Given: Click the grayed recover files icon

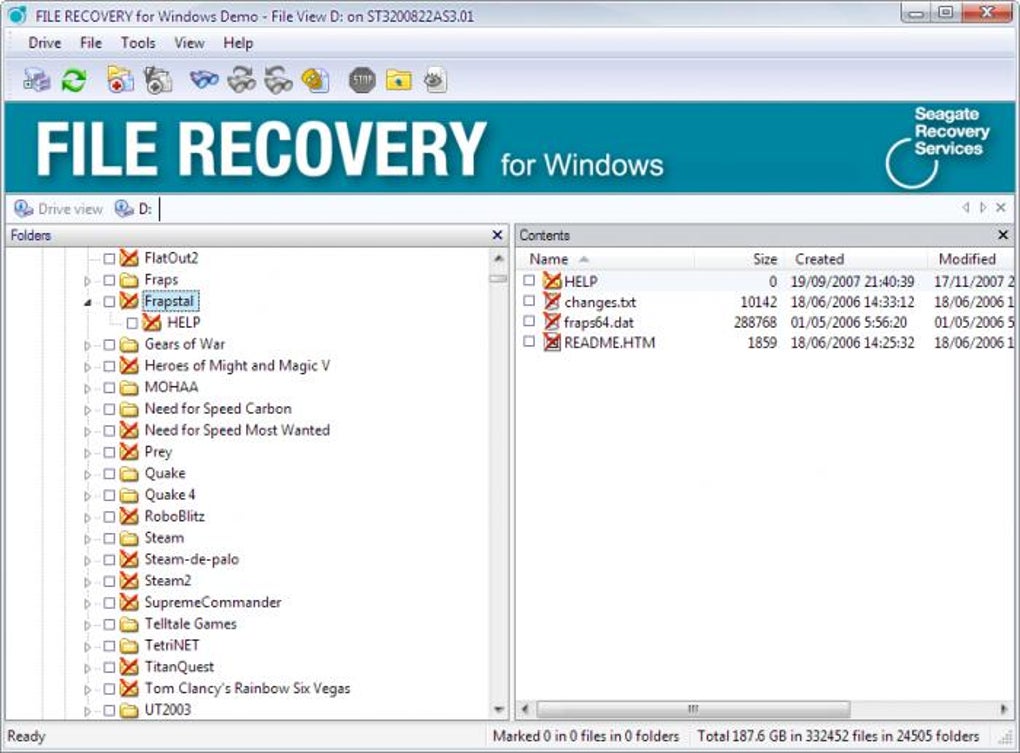Looking at the screenshot, I should pos(157,81).
